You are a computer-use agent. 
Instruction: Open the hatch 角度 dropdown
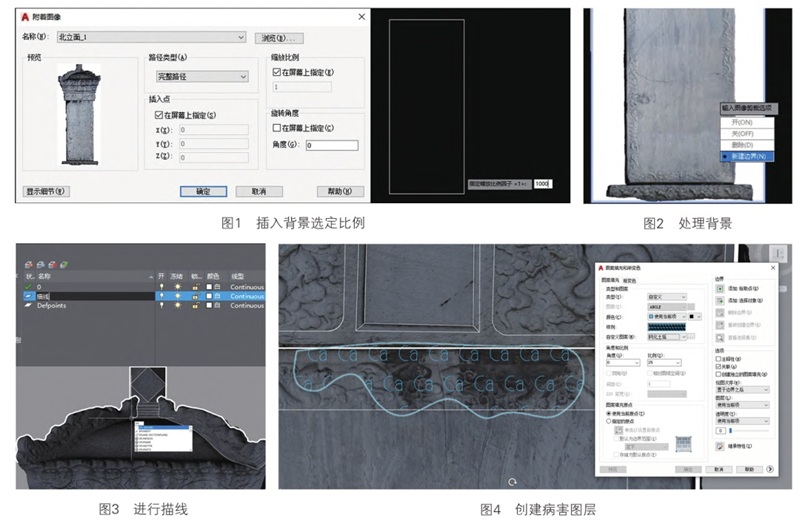(x=623, y=363)
